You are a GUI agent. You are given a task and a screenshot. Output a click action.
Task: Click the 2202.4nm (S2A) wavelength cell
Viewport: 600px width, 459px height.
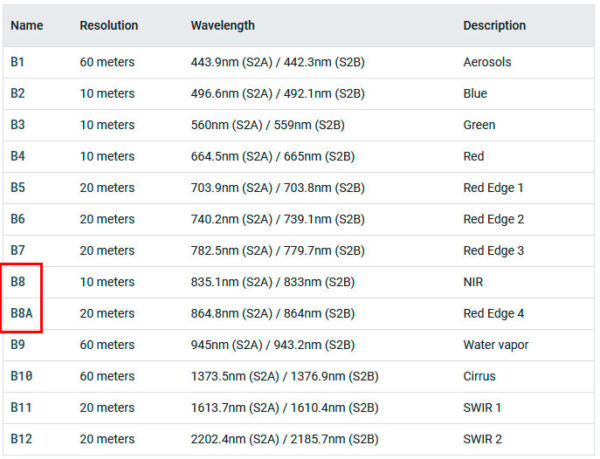point(285,439)
